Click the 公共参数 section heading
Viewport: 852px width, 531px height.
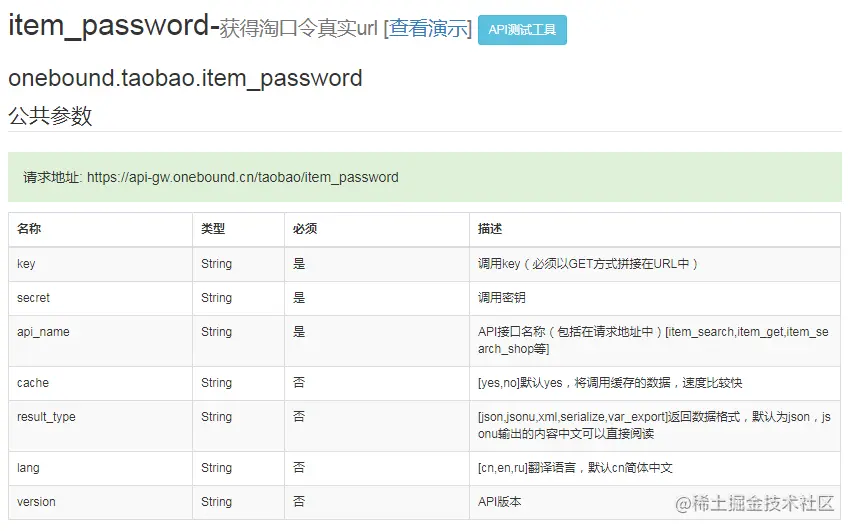coord(50,116)
